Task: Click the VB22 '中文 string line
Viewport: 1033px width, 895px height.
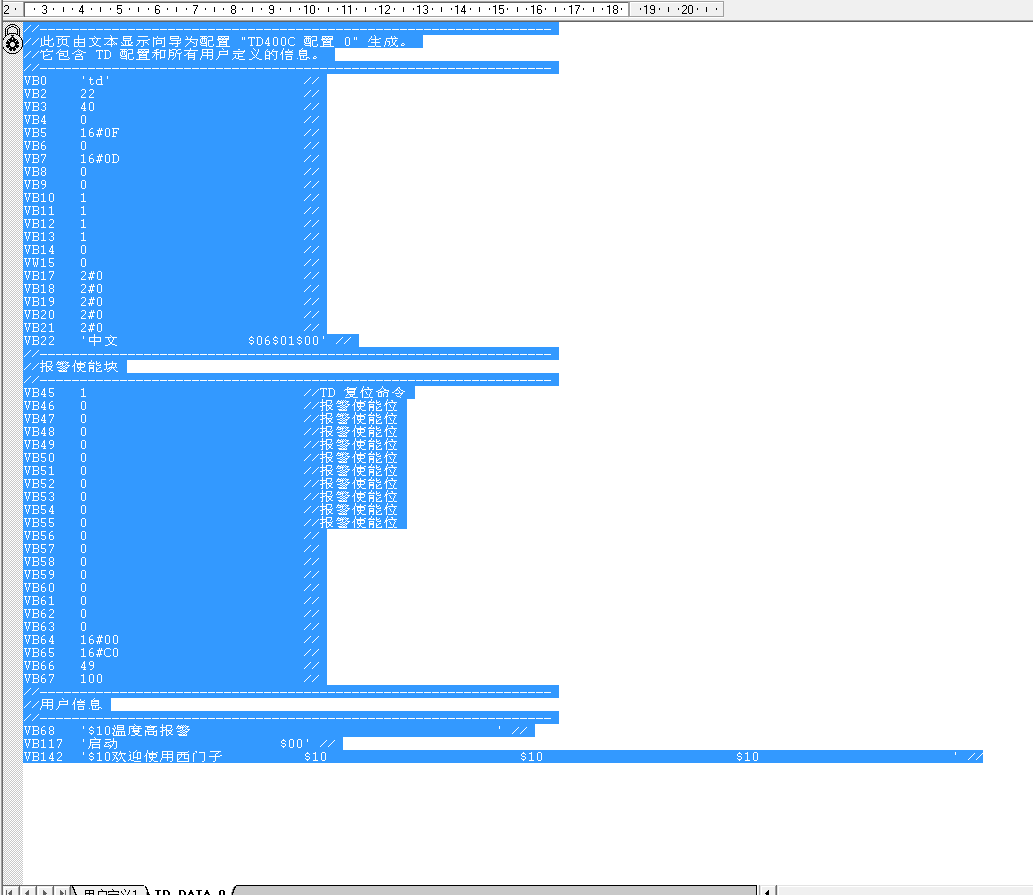Action: point(191,340)
